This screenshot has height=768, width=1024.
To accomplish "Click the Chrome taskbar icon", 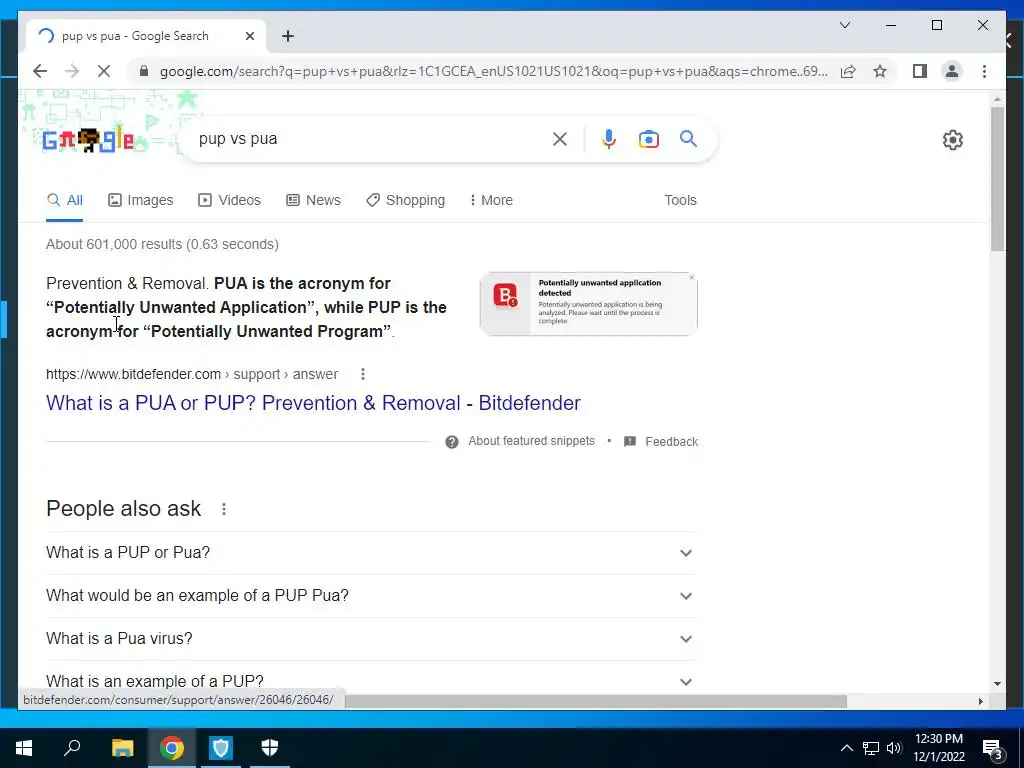I will 171,748.
